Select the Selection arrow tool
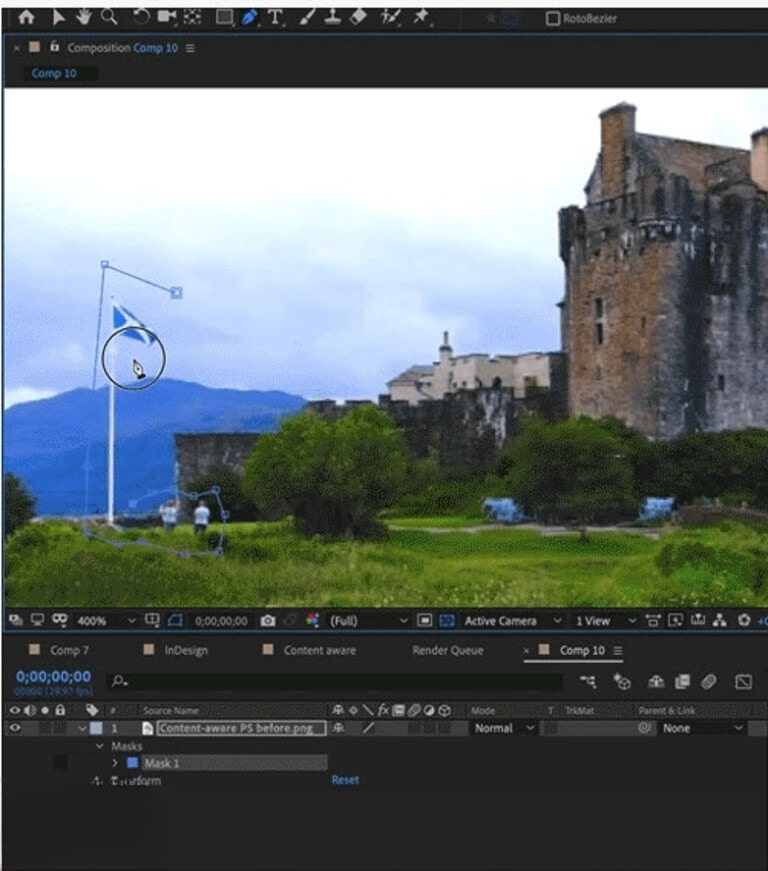Viewport: 768px width, 871px height. click(58, 17)
